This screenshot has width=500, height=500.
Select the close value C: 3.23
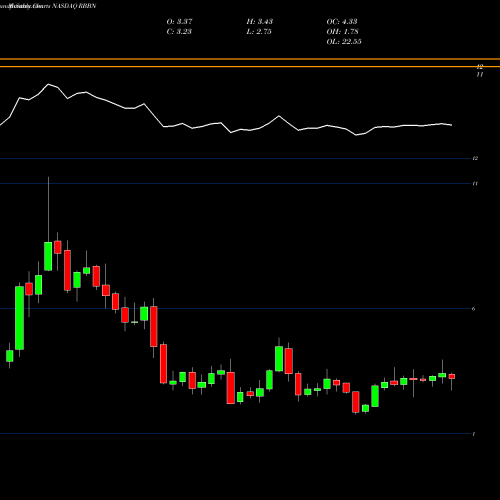pyautogui.click(x=179, y=31)
